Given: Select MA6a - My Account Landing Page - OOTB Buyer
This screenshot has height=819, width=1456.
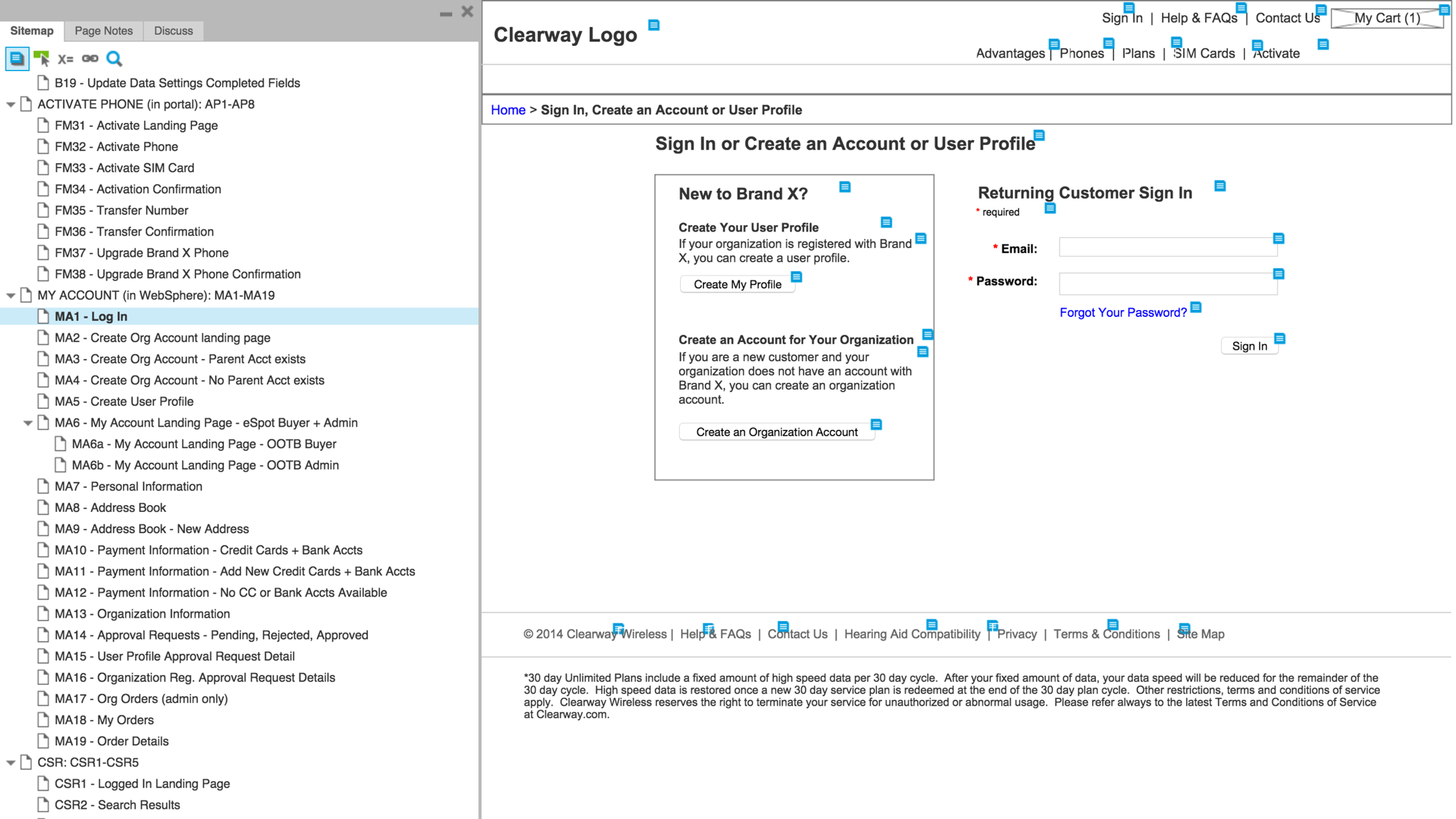Looking at the screenshot, I should coord(204,444).
